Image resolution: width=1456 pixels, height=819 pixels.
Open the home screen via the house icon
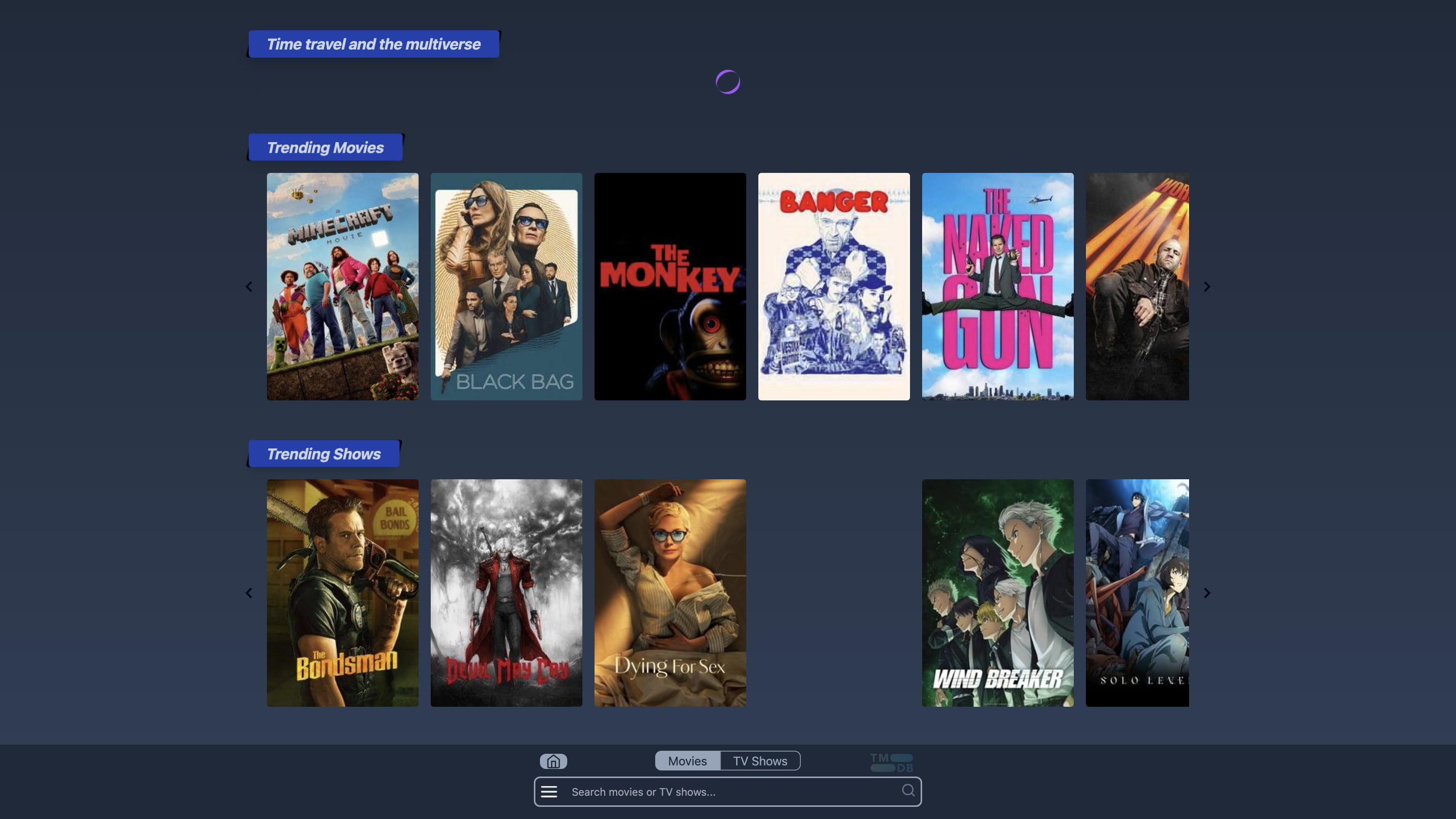point(554,761)
